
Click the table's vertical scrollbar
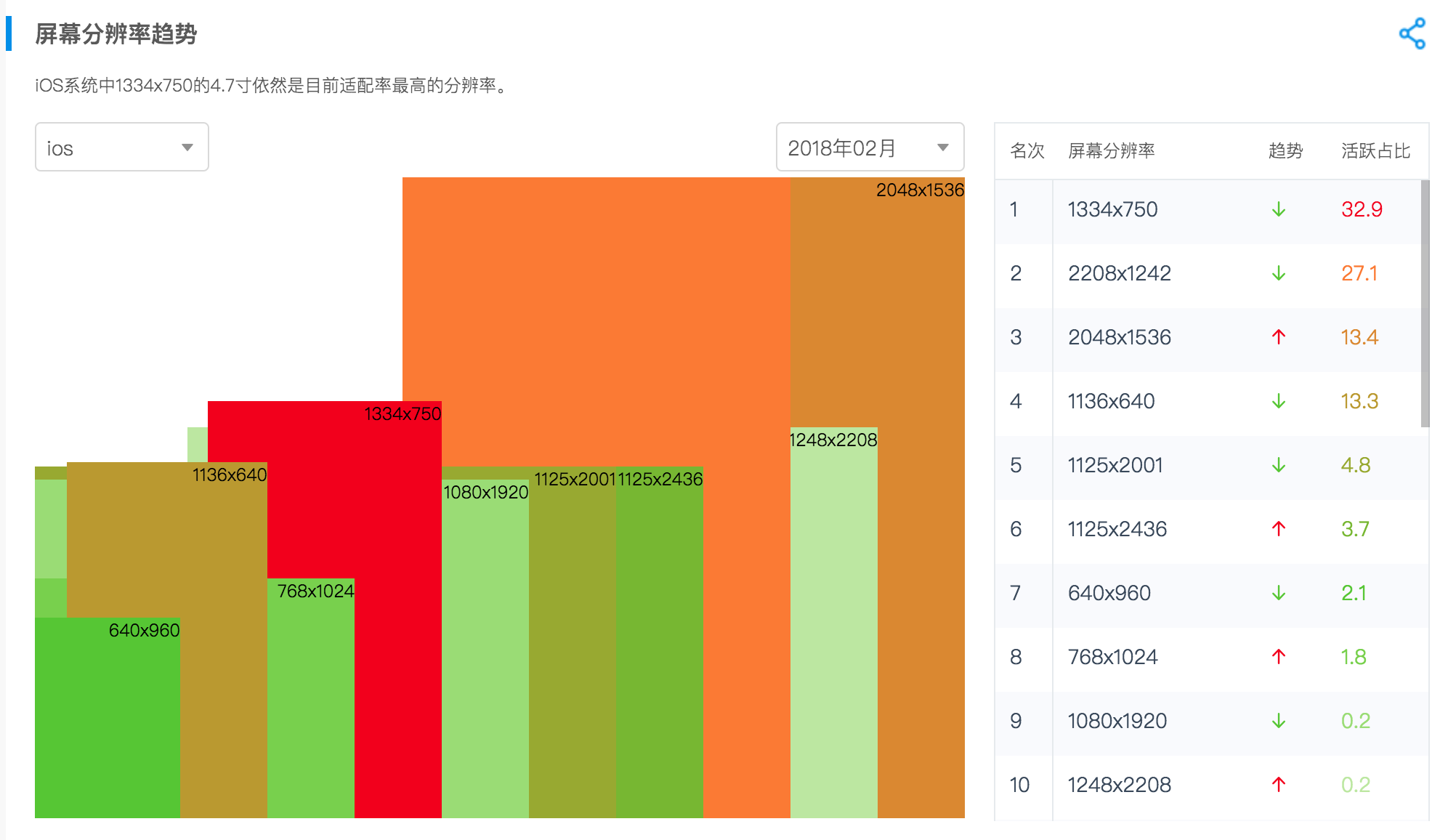pyautogui.click(x=1425, y=304)
